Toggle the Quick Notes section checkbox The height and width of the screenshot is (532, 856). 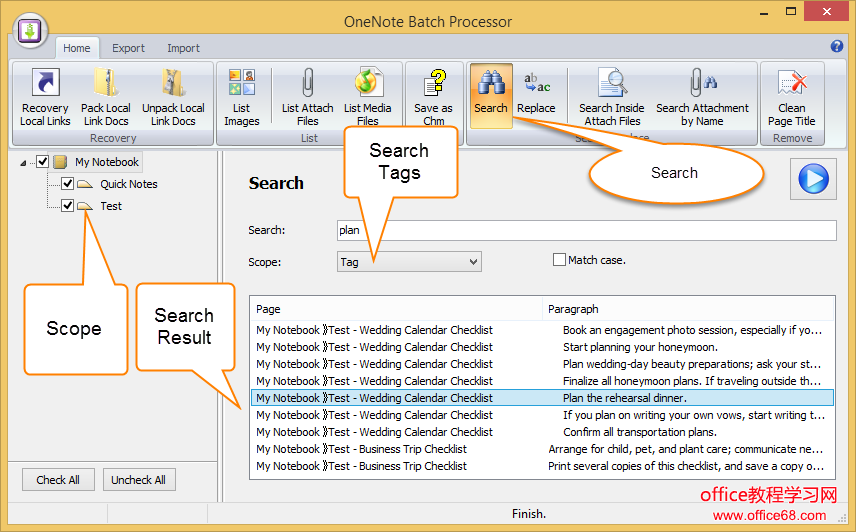tap(67, 184)
